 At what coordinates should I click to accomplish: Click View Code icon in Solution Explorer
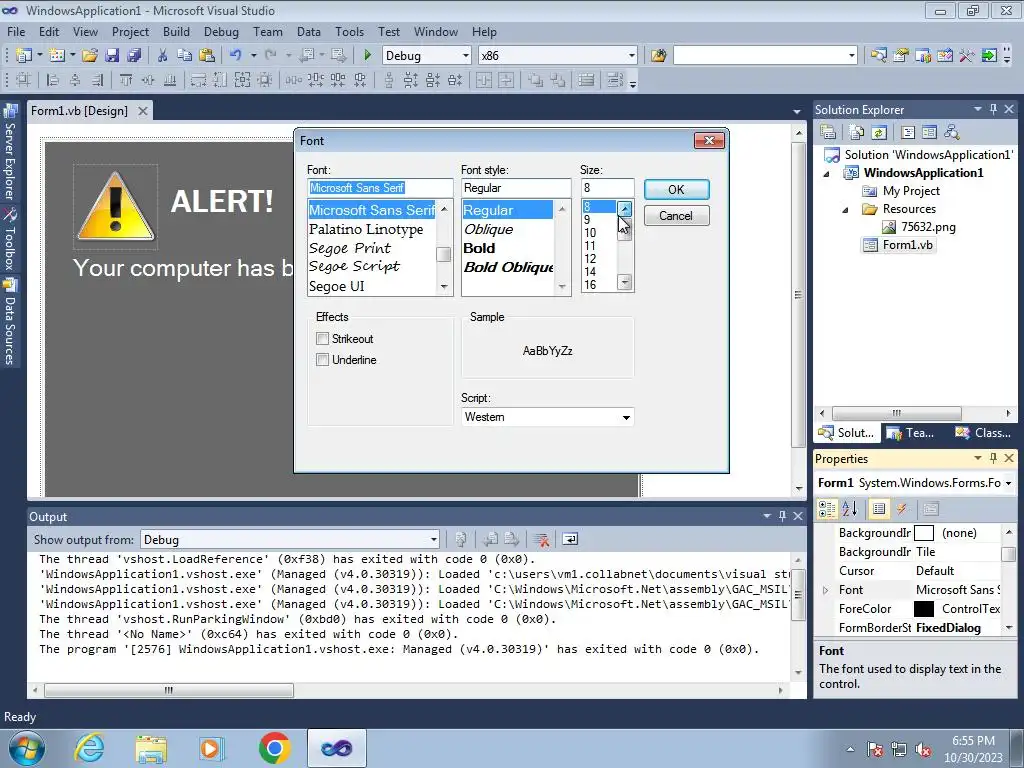coord(908,133)
